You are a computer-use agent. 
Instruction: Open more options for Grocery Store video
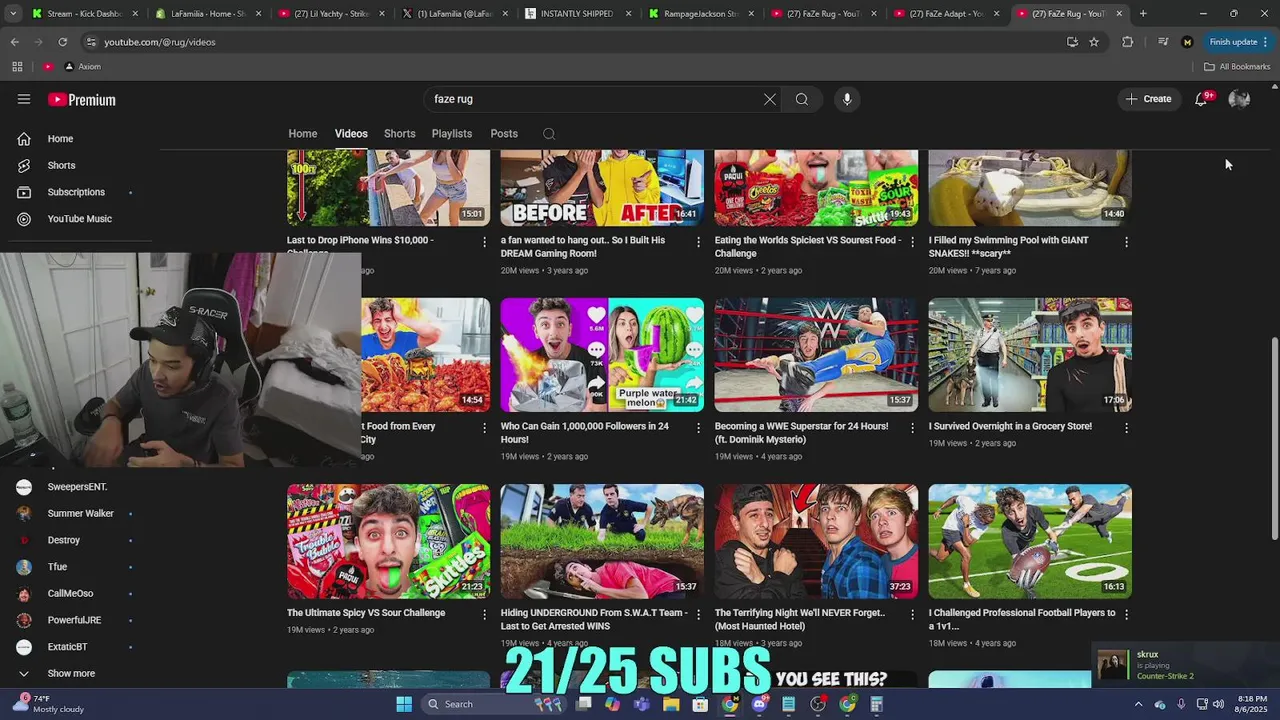1126,428
